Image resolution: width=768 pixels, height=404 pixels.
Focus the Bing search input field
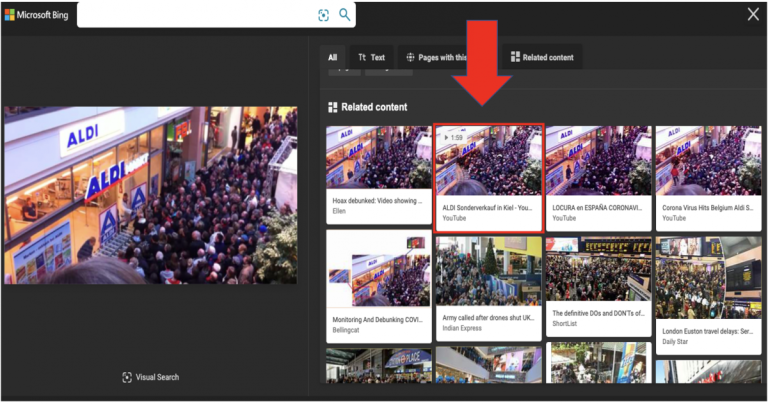[195, 15]
